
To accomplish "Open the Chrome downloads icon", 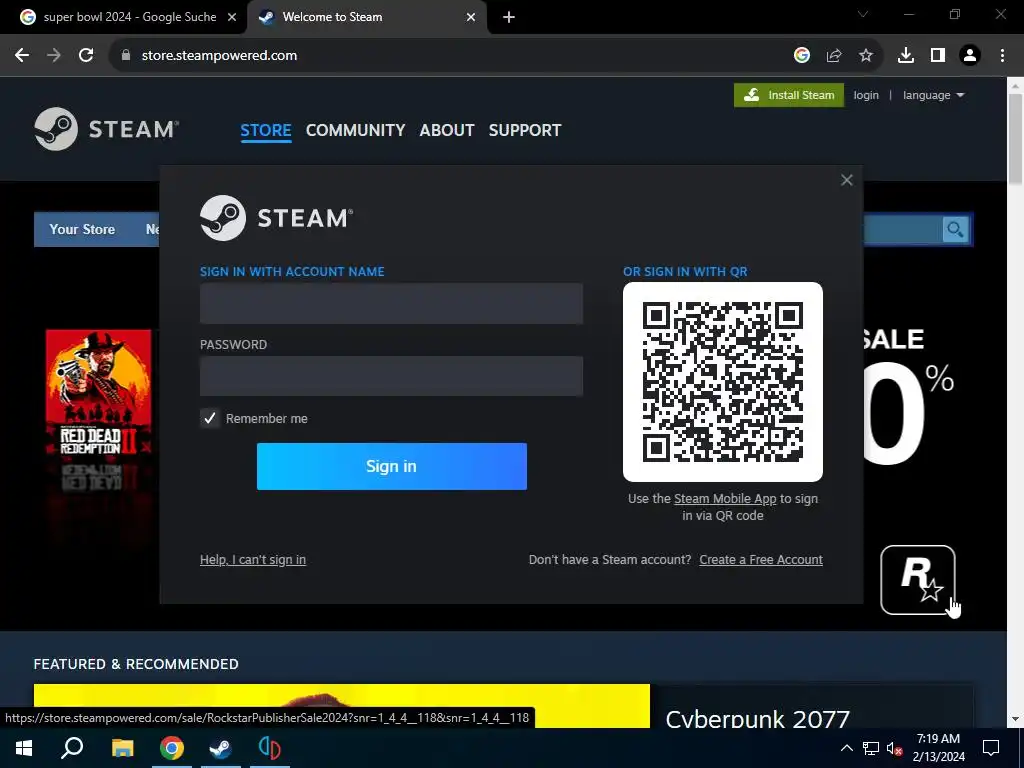I will 906,56.
